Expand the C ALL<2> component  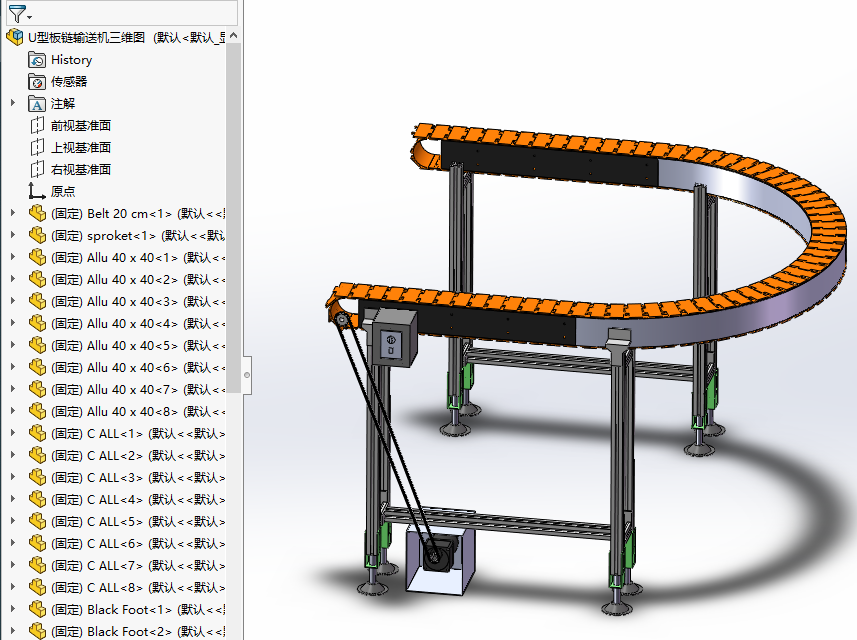click(x=13, y=455)
